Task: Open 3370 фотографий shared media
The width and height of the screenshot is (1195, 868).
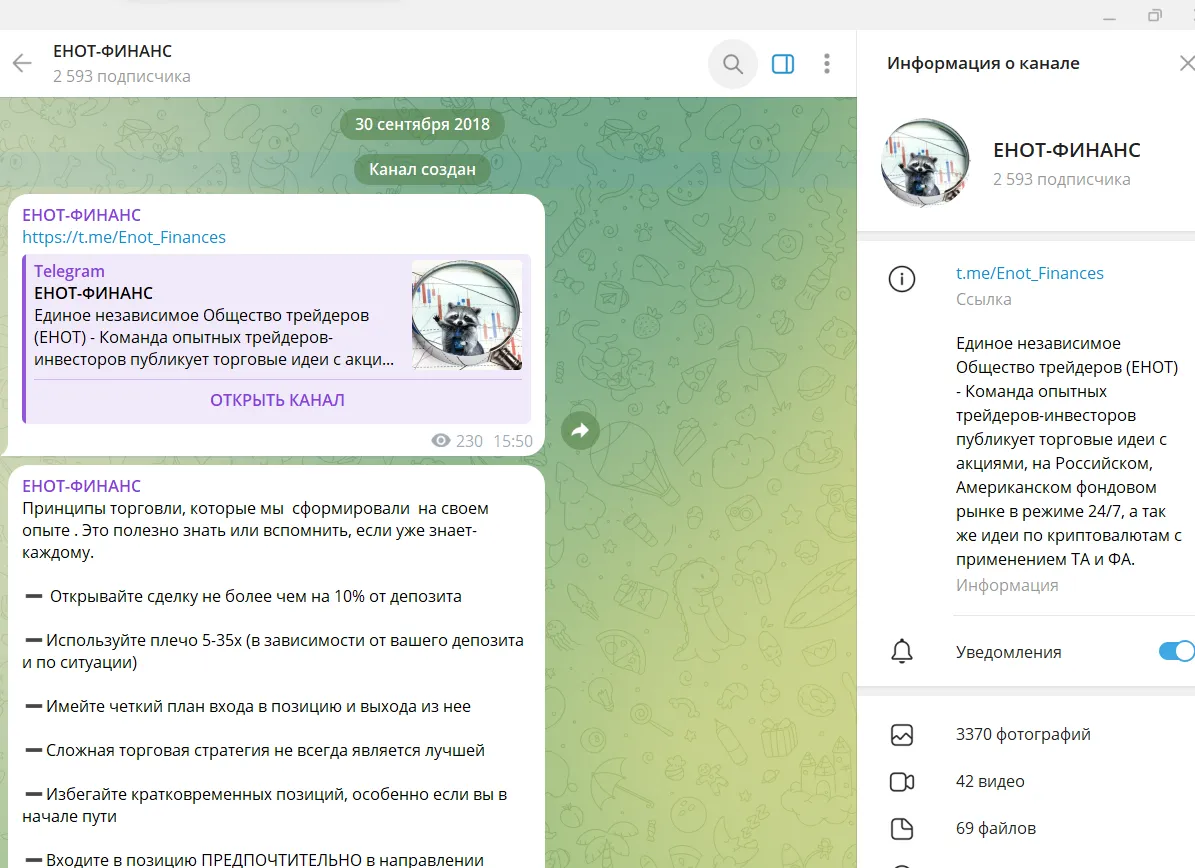Action: 1023,734
